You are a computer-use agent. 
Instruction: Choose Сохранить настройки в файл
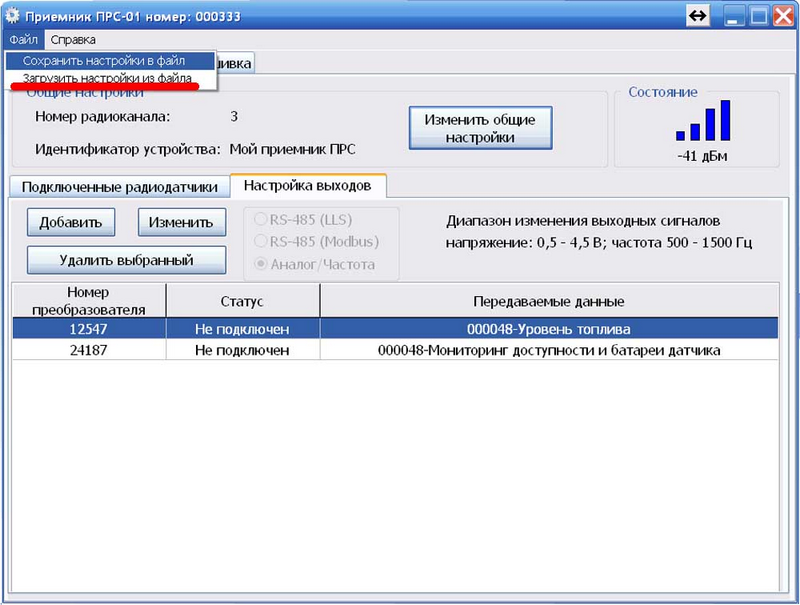(x=111, y=61)
